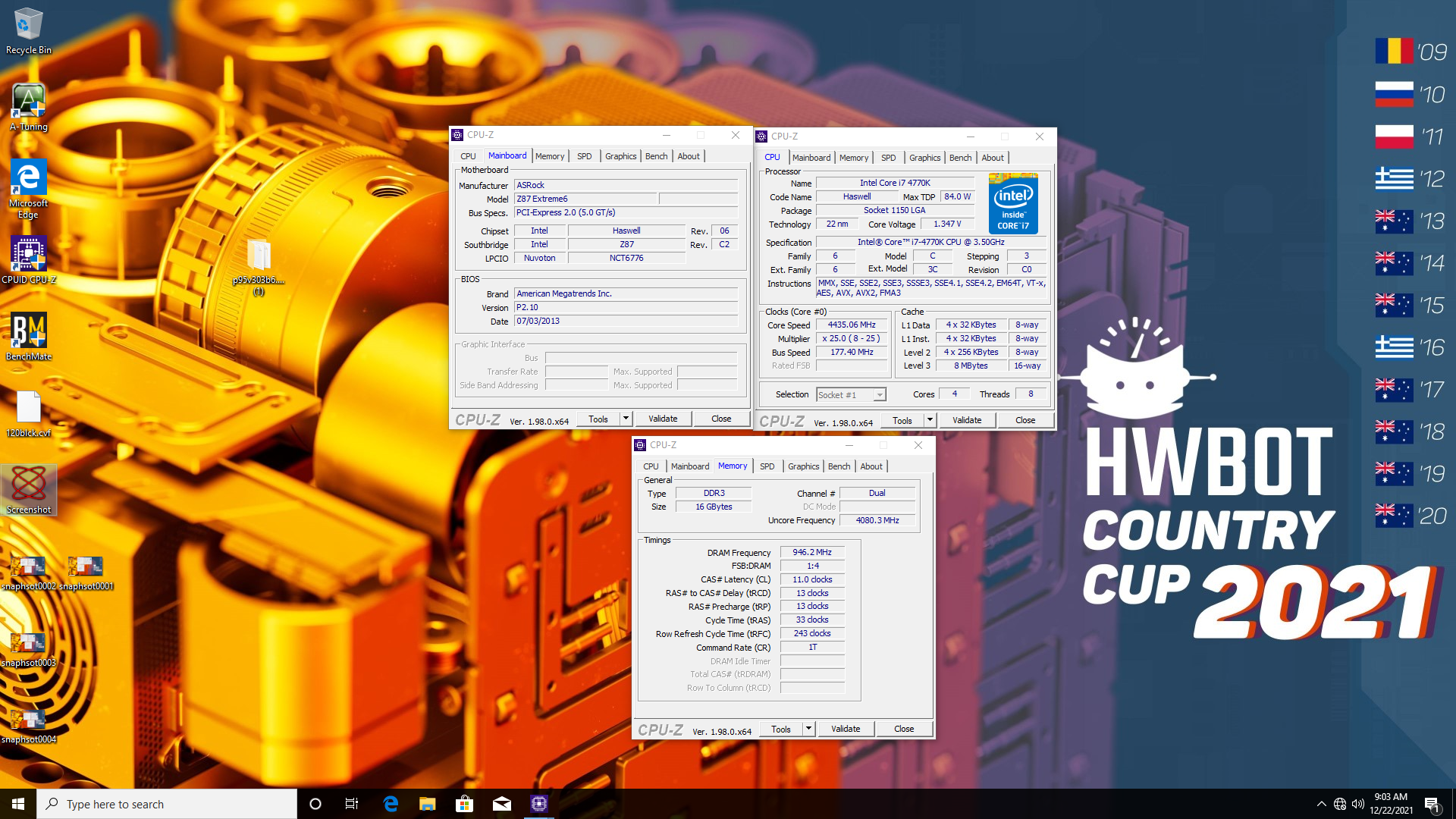
Task: Select the snaphsot0001 image file
Action: [86, 573]
